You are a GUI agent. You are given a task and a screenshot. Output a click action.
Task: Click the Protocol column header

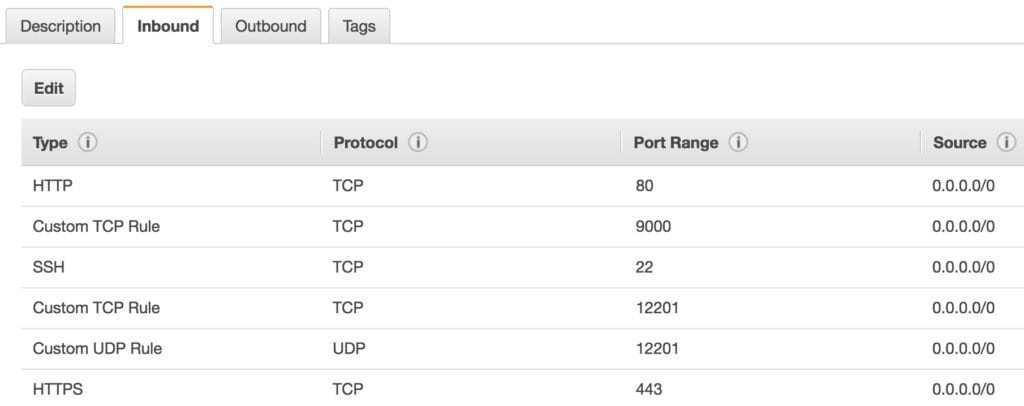(x=366, y=143)
